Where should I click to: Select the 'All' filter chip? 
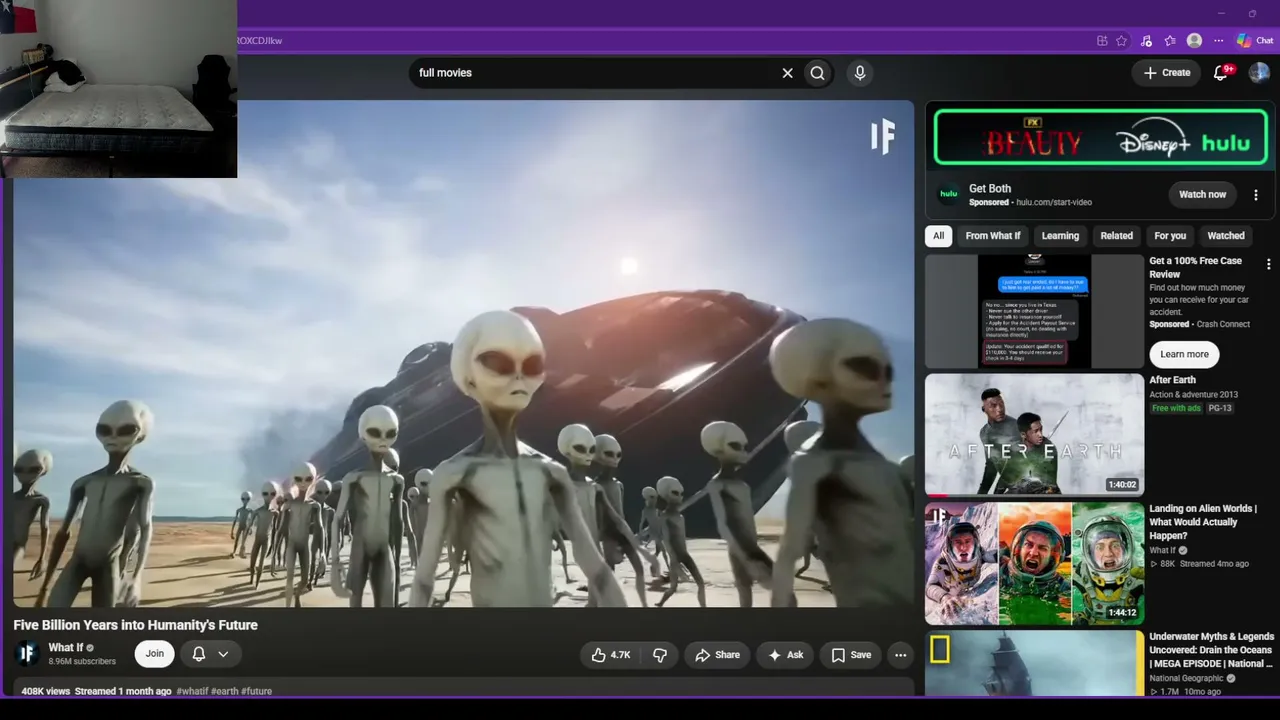938,236
